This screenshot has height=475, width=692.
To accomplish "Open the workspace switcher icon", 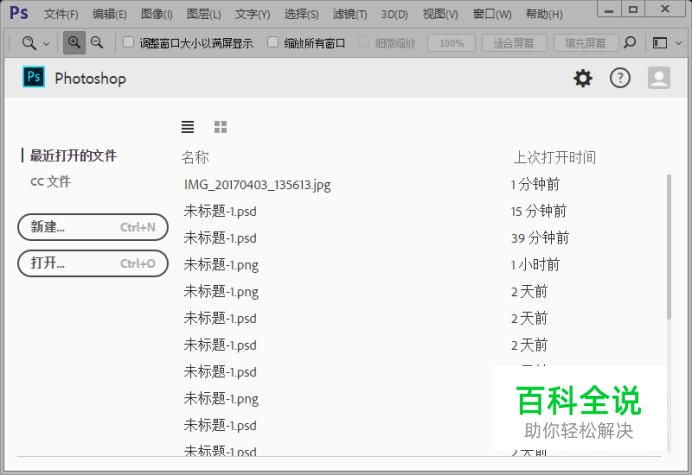I will [x=660, y=43].
